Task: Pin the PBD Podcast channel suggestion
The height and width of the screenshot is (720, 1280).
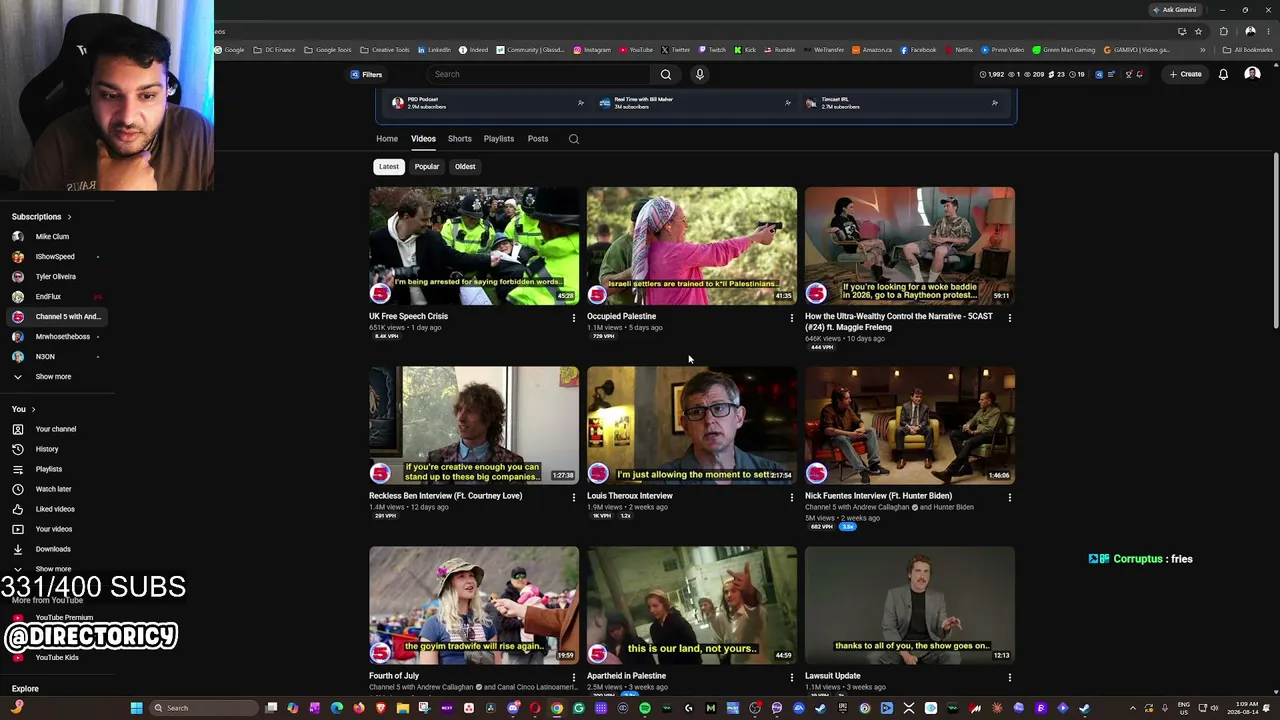Action: 581,102
